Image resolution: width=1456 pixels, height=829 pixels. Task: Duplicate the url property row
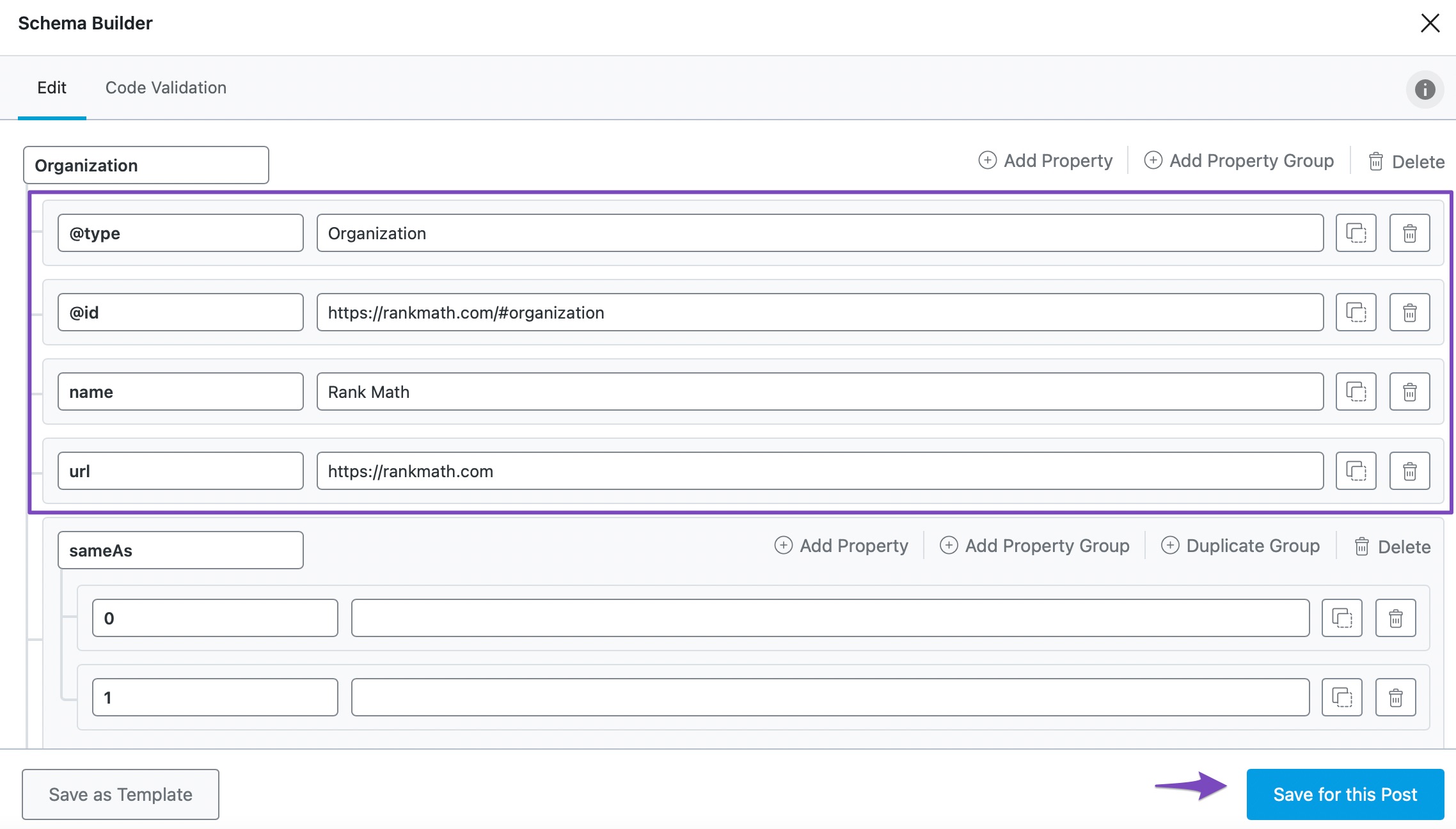(x=1356, y=471)
